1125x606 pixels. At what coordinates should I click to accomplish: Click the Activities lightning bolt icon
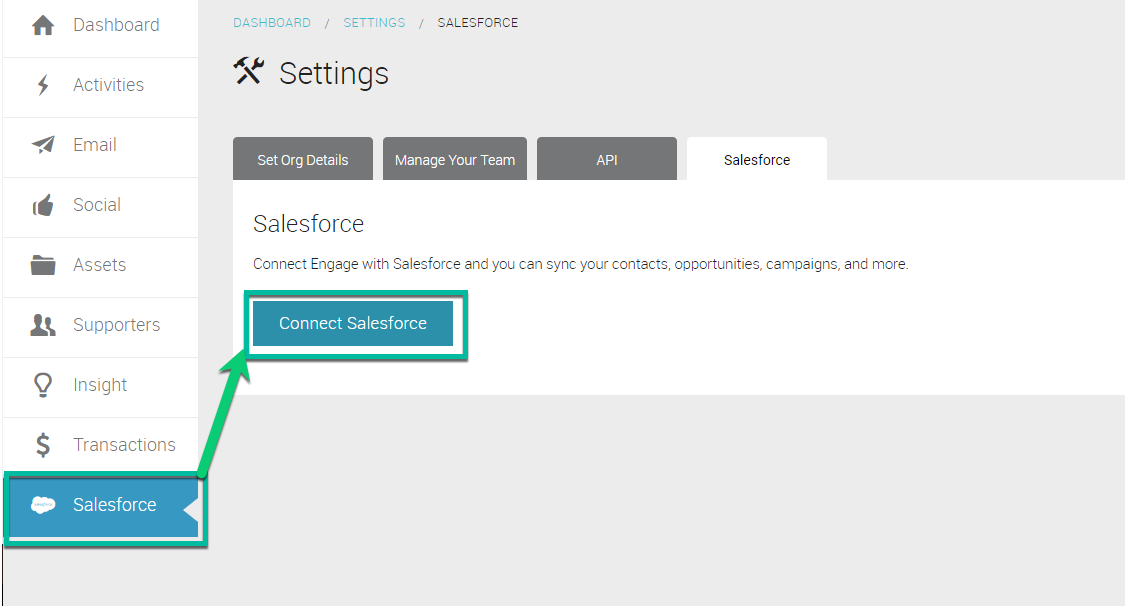click(x=43, y=85)
